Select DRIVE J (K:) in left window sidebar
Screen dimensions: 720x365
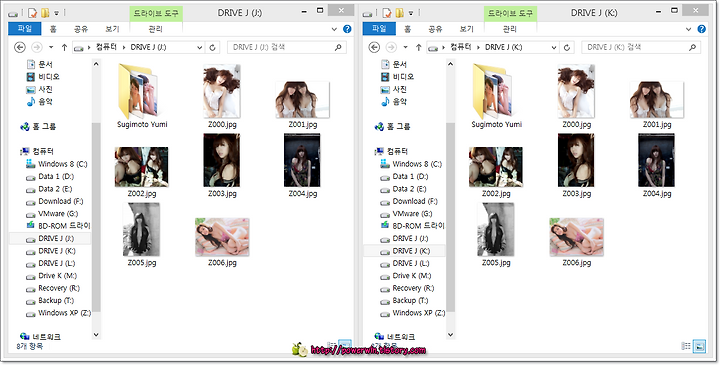tap(51, 251)
